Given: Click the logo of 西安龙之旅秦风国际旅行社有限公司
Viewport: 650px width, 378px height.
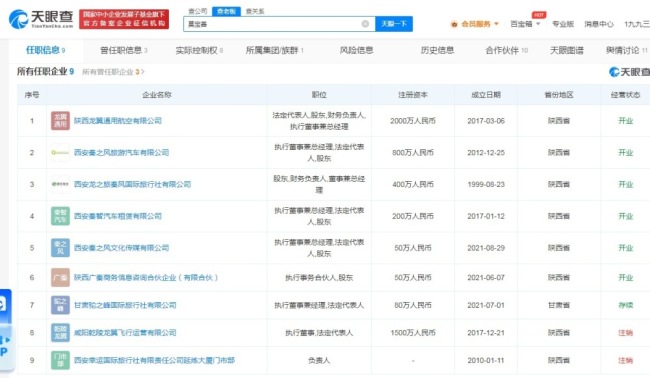Looking at the screenshot, I should [60, 184].
